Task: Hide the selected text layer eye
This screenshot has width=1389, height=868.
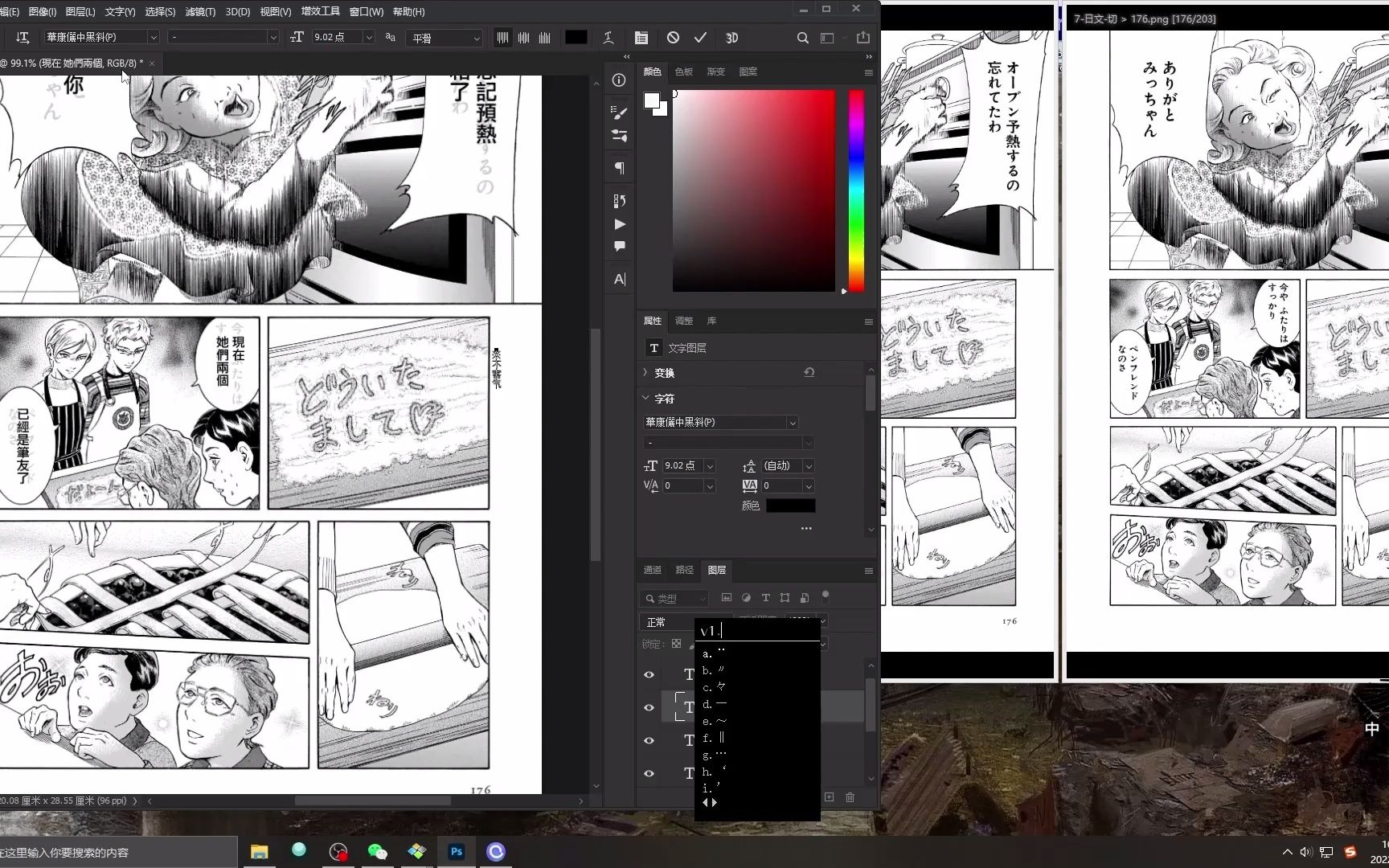Action: coord(649,707)
